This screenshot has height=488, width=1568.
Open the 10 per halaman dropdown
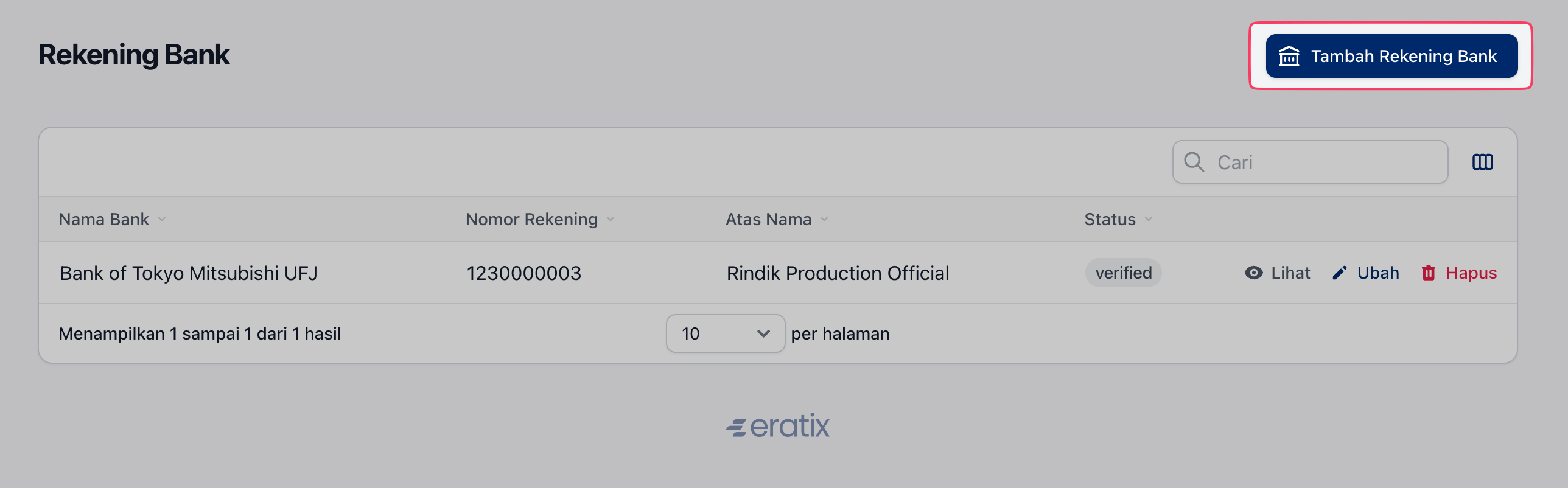click(x=725, y=333)
